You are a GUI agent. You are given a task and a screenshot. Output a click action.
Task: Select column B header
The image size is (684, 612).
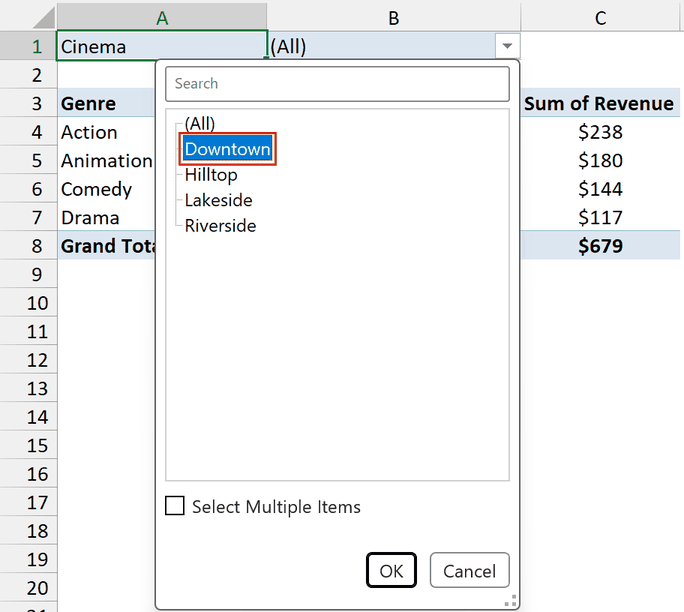[394, 17]
